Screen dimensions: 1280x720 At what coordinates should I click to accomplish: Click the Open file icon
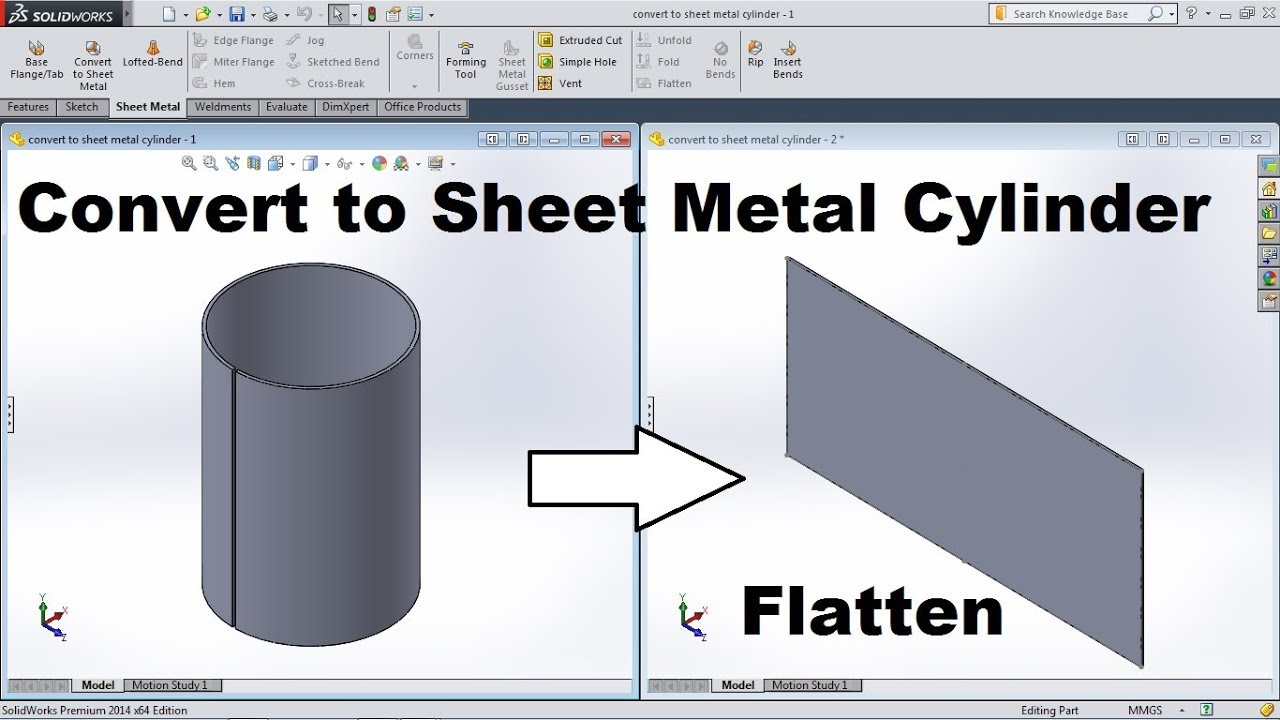coord(202,14)
